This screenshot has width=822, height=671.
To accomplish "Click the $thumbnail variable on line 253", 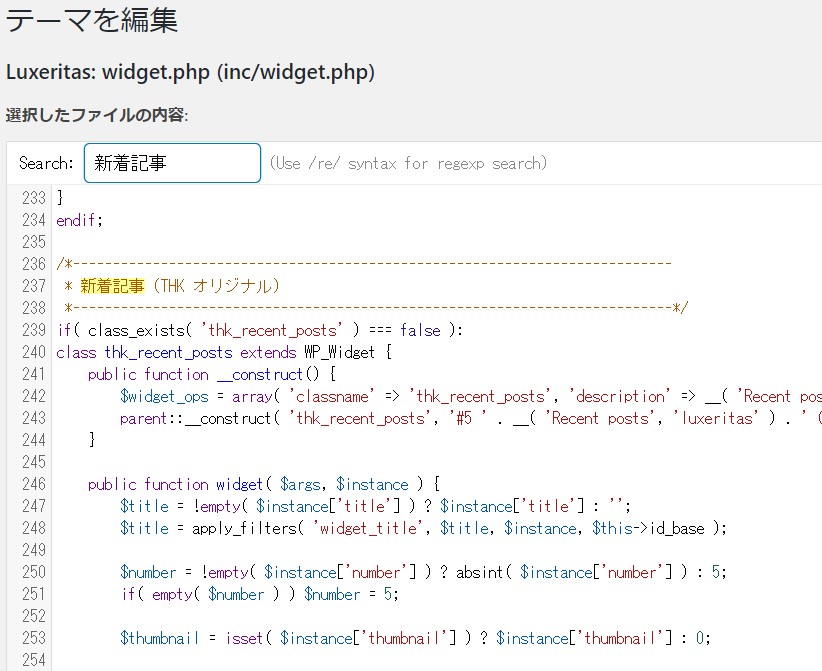I will pyautogui.click(x=159, y=638).
